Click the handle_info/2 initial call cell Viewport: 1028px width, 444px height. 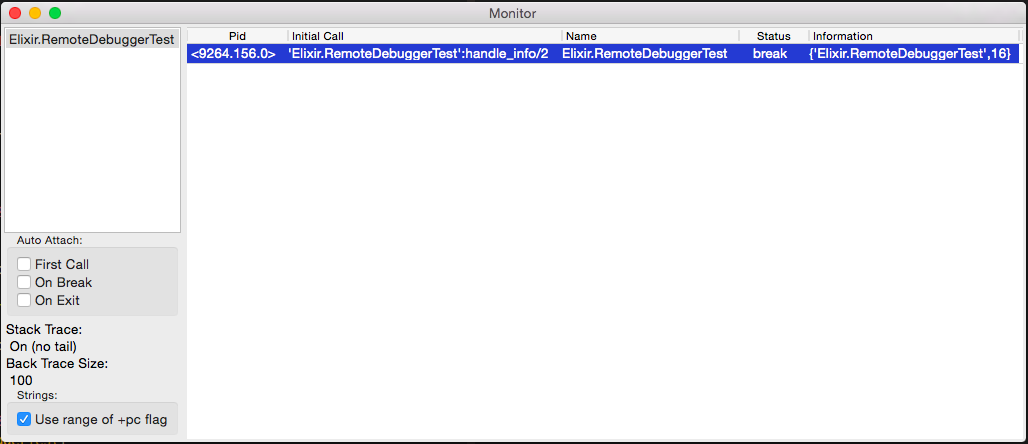coord(420,54)
